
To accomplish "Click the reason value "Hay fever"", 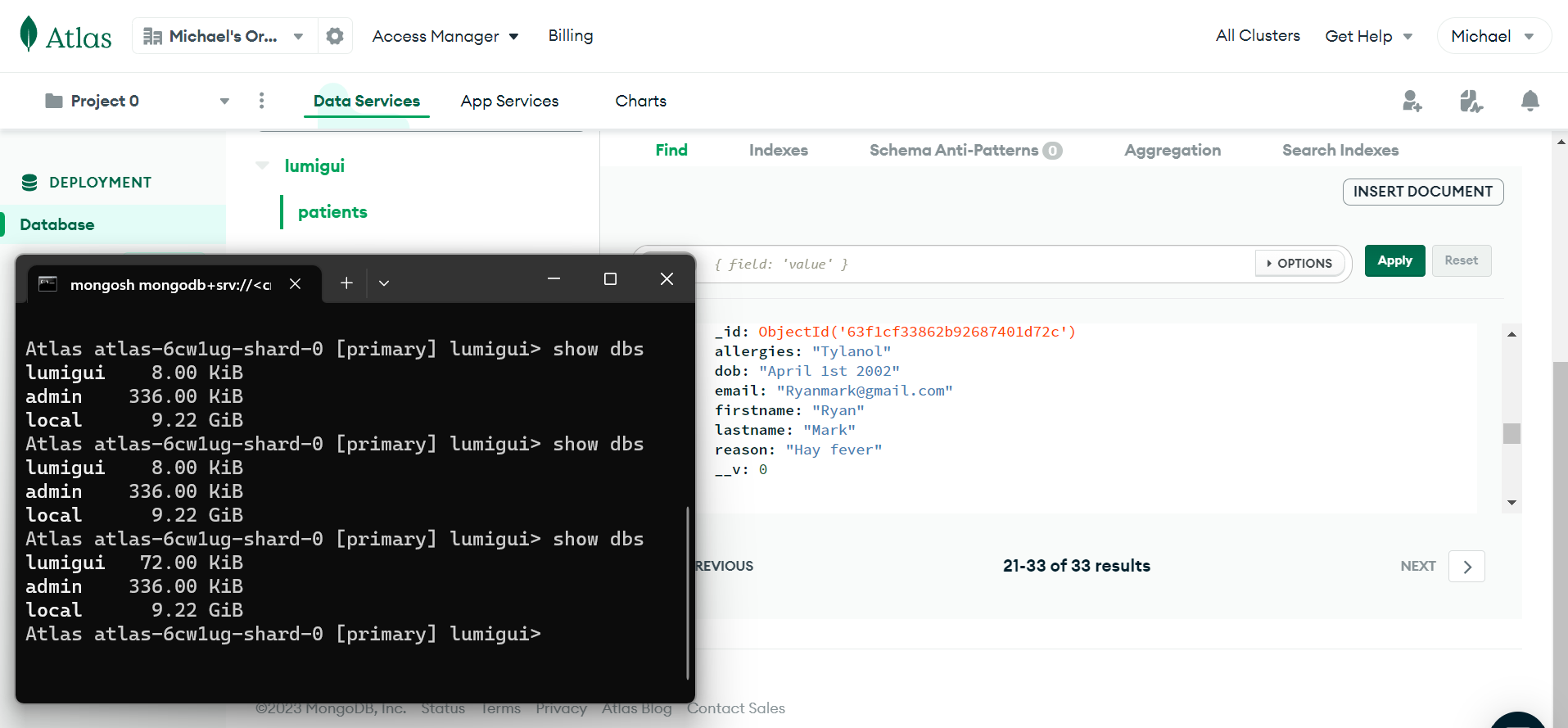I will click(834, 450).
